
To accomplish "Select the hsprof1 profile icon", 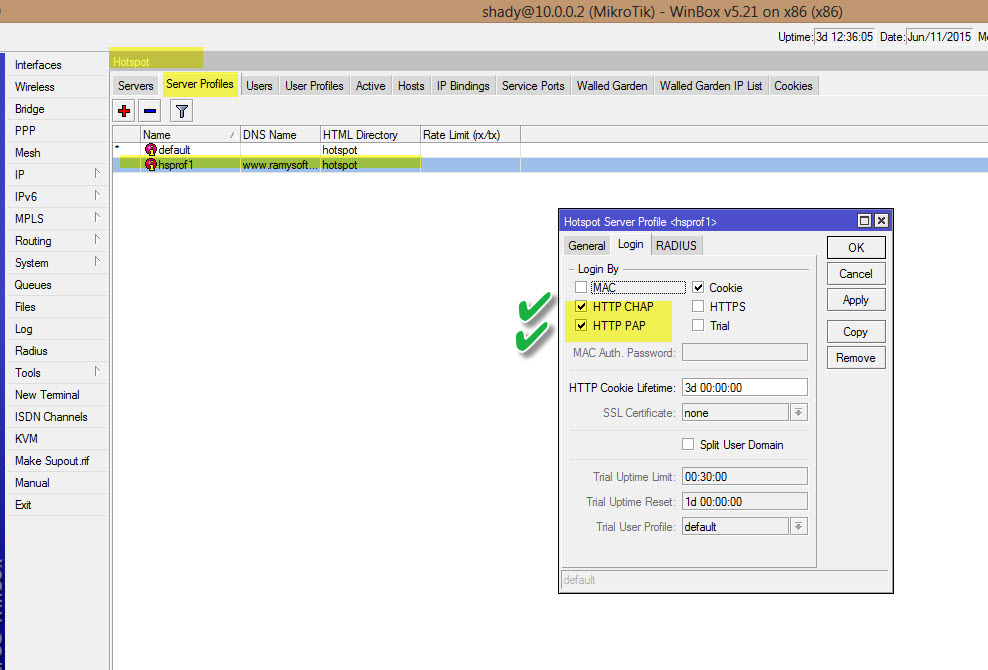I will [x=151, y=165].
